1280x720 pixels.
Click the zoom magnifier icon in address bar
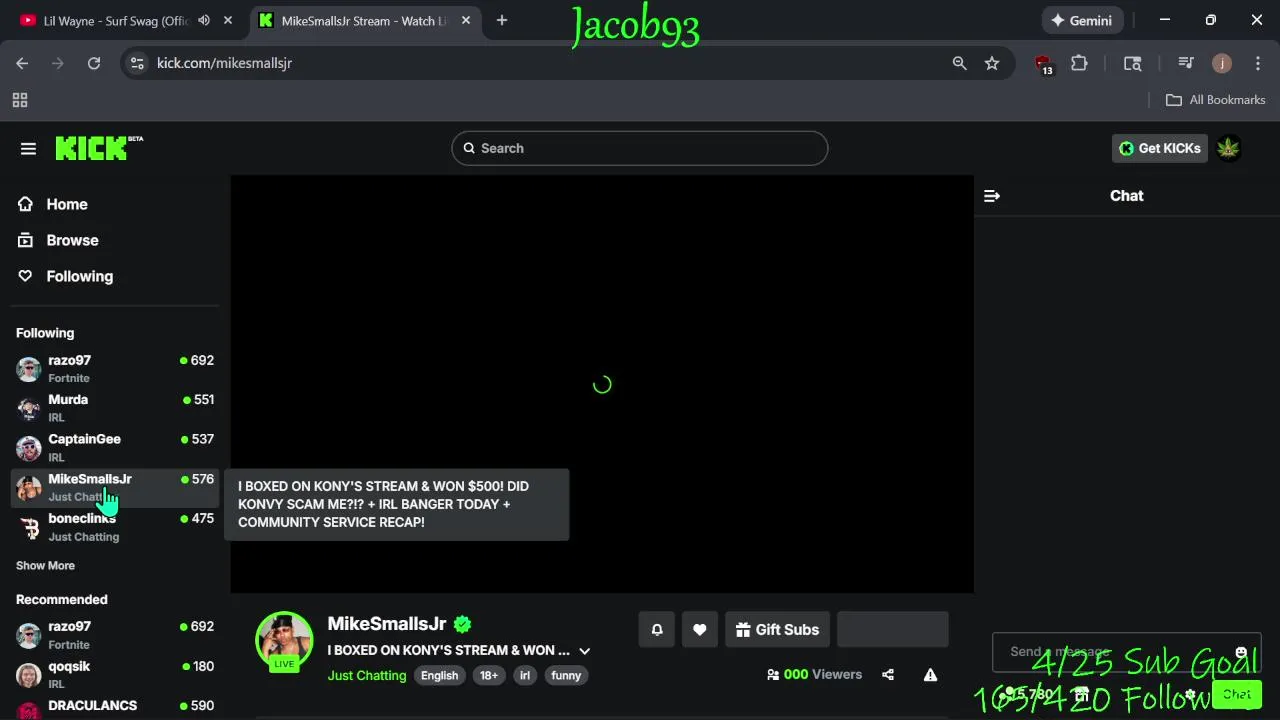(x=959, y=63)
